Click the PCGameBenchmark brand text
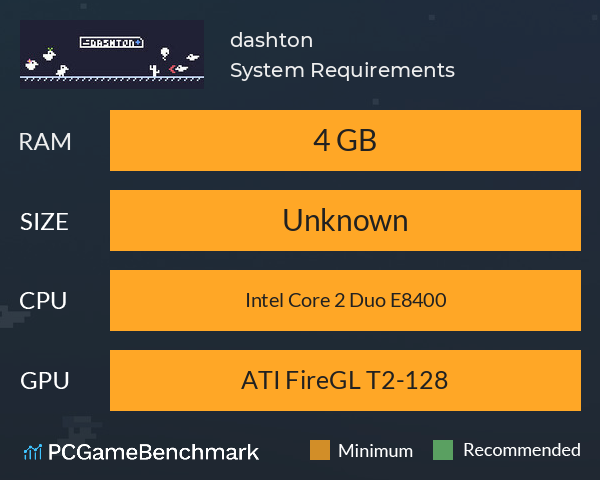600x480 pixels. tap(153, 452)
